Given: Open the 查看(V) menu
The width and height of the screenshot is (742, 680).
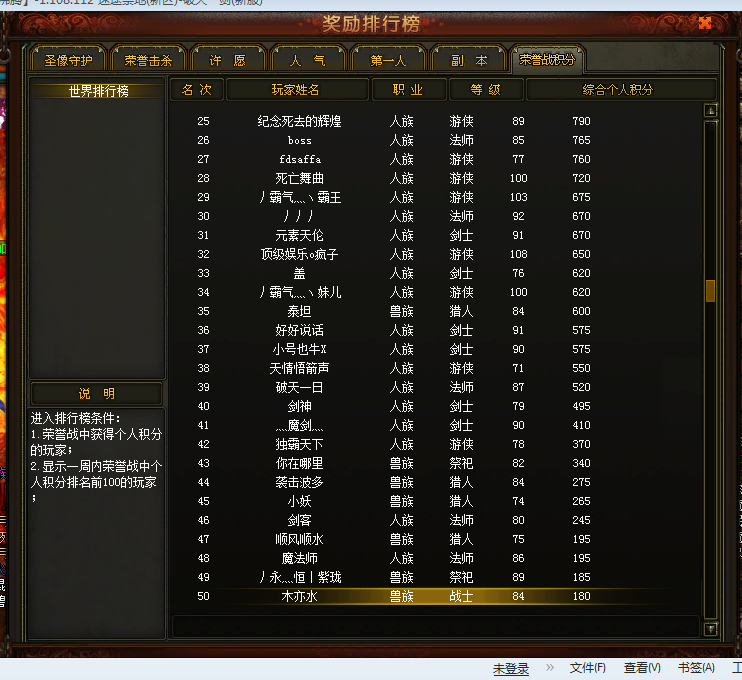Looking at the screenshot, I should tap(642, 668).
